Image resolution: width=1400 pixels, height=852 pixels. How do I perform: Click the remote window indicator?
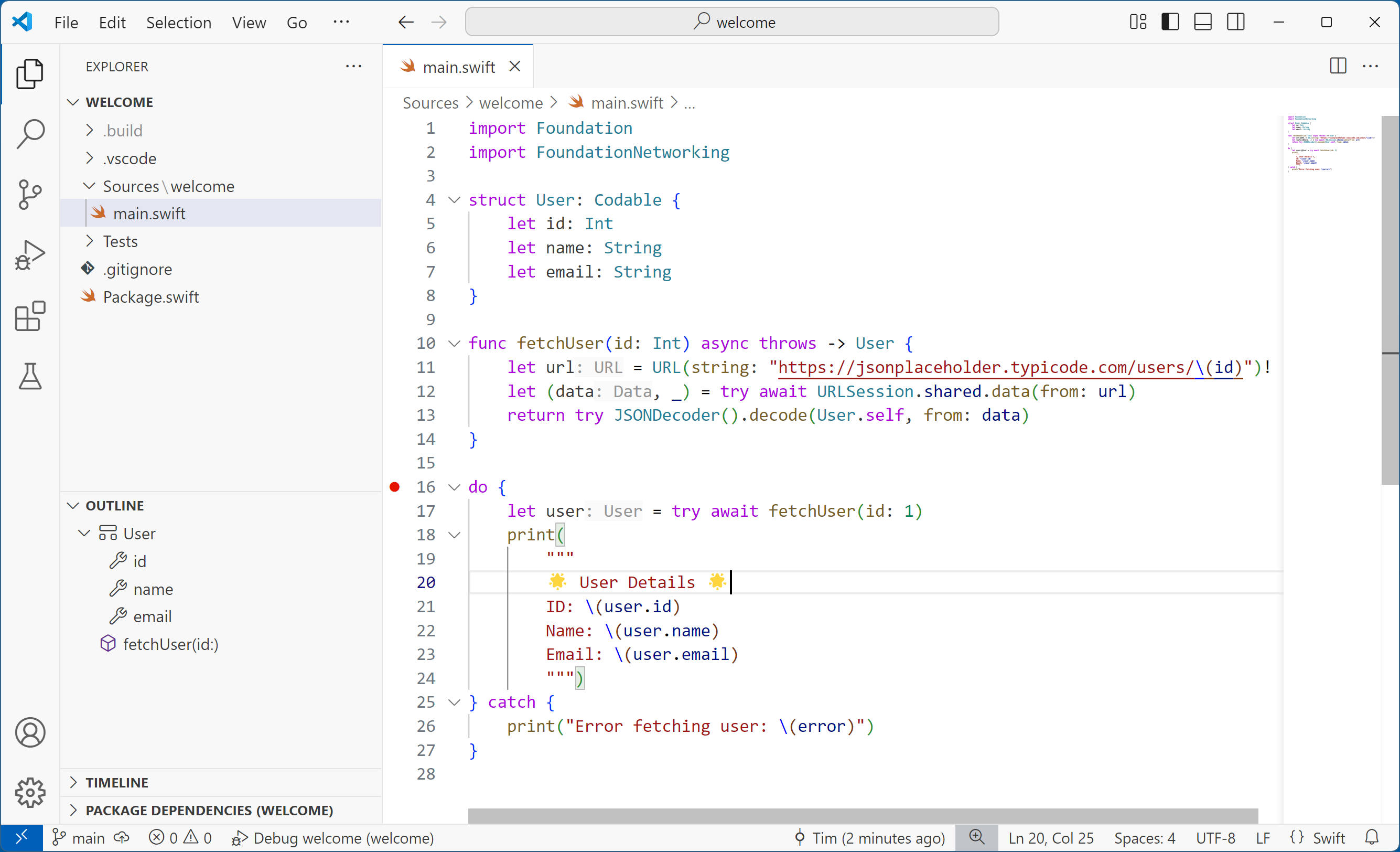pos(21,837)
